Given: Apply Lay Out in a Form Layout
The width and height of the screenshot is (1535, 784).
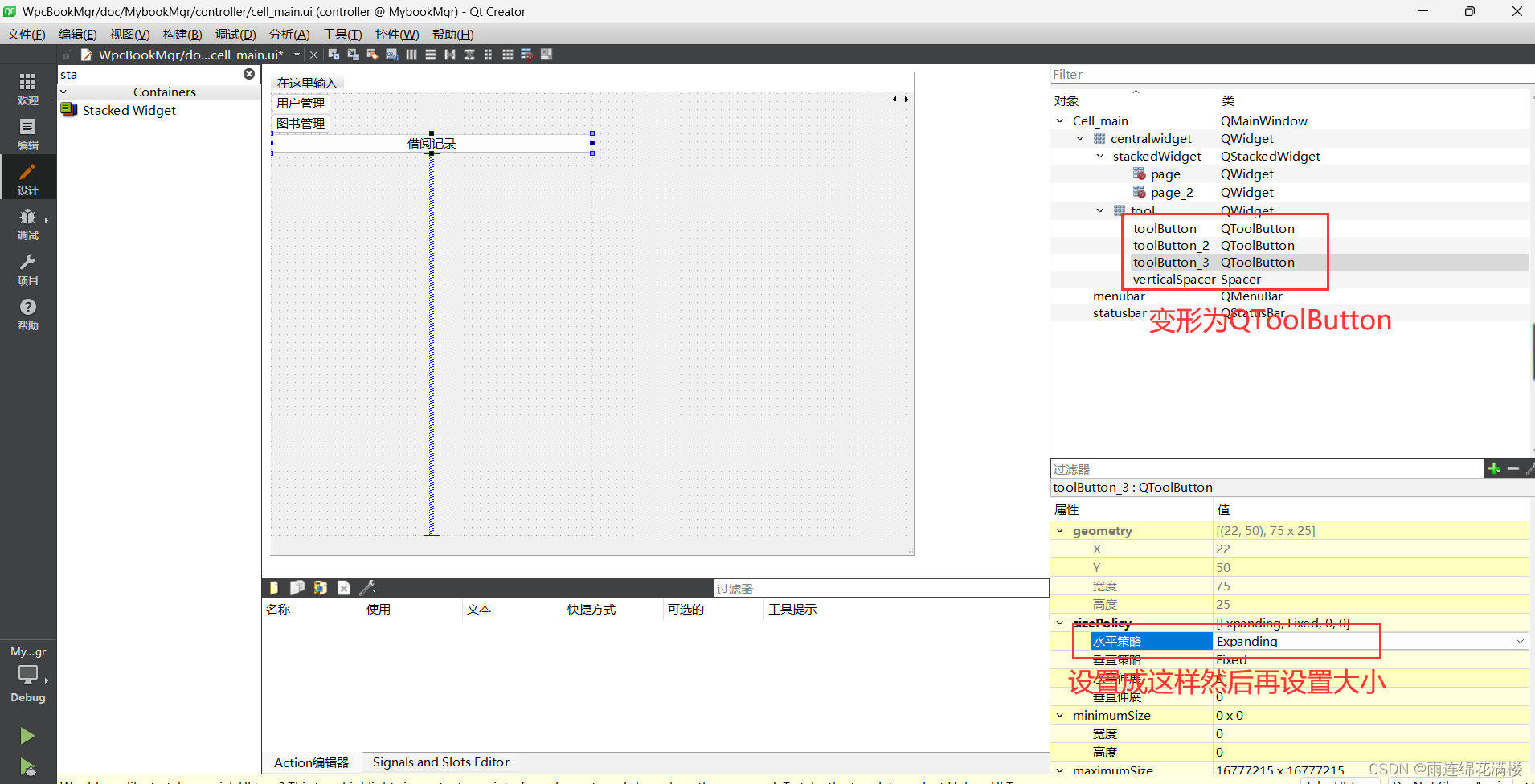Looking at the screenshot, I should pos(489,55).
